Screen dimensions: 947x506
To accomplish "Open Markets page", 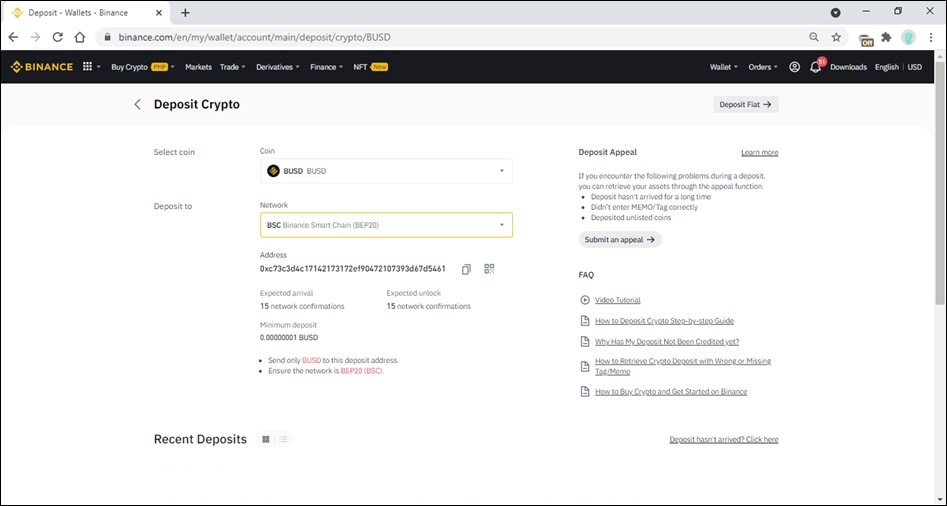I will click(x=198, y=67).
